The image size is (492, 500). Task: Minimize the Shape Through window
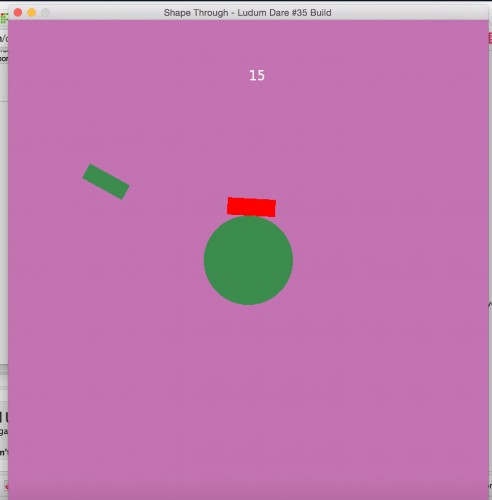(x=32, y=13)
